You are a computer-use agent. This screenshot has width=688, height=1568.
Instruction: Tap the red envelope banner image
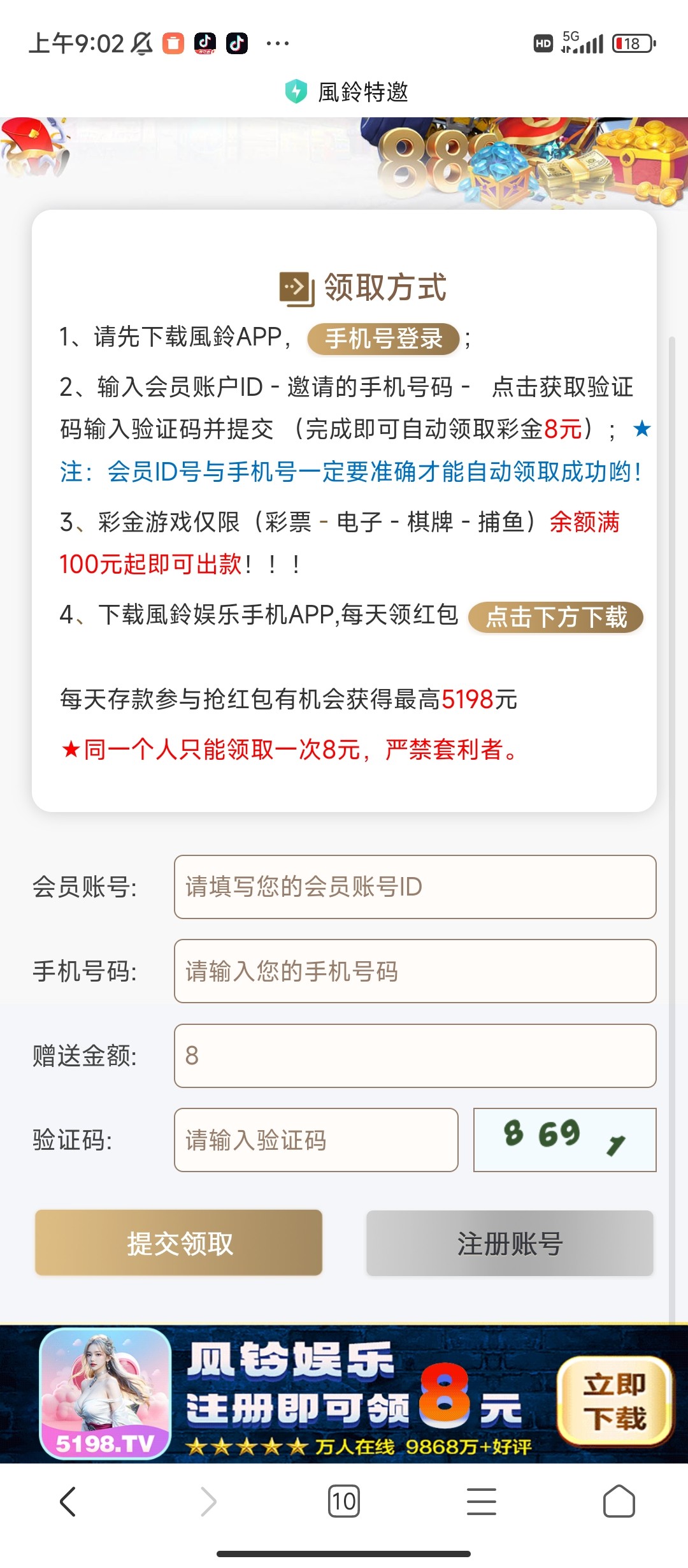35,147
